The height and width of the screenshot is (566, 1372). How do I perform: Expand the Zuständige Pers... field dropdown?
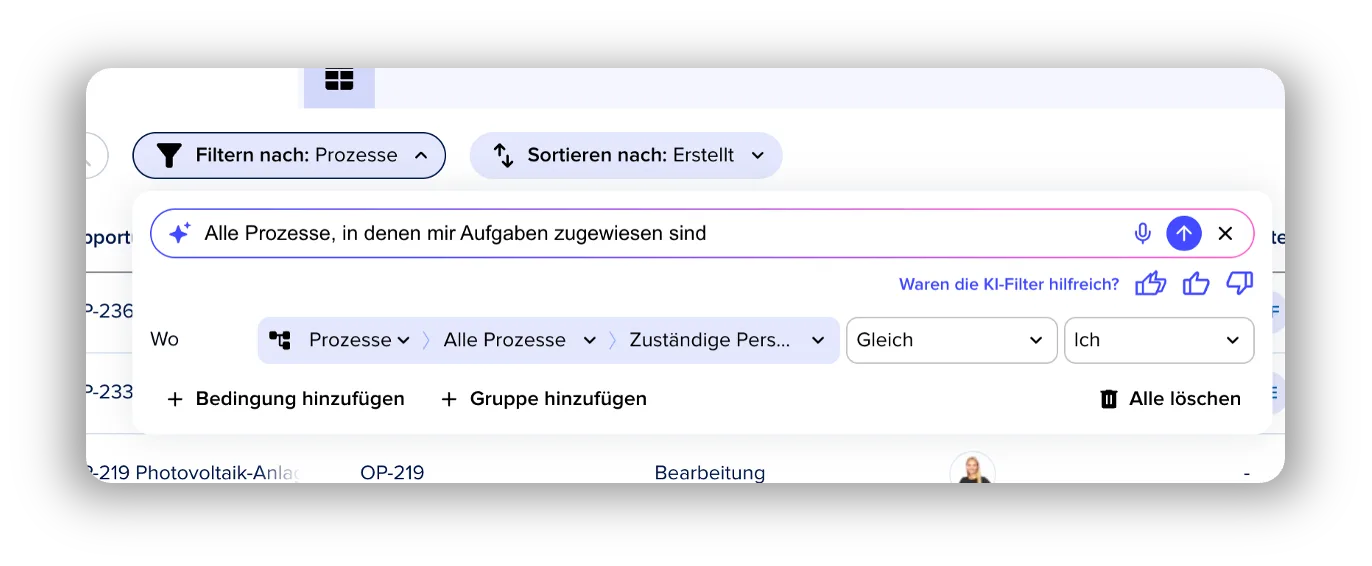pyautogui.click(x=727, y=340)
